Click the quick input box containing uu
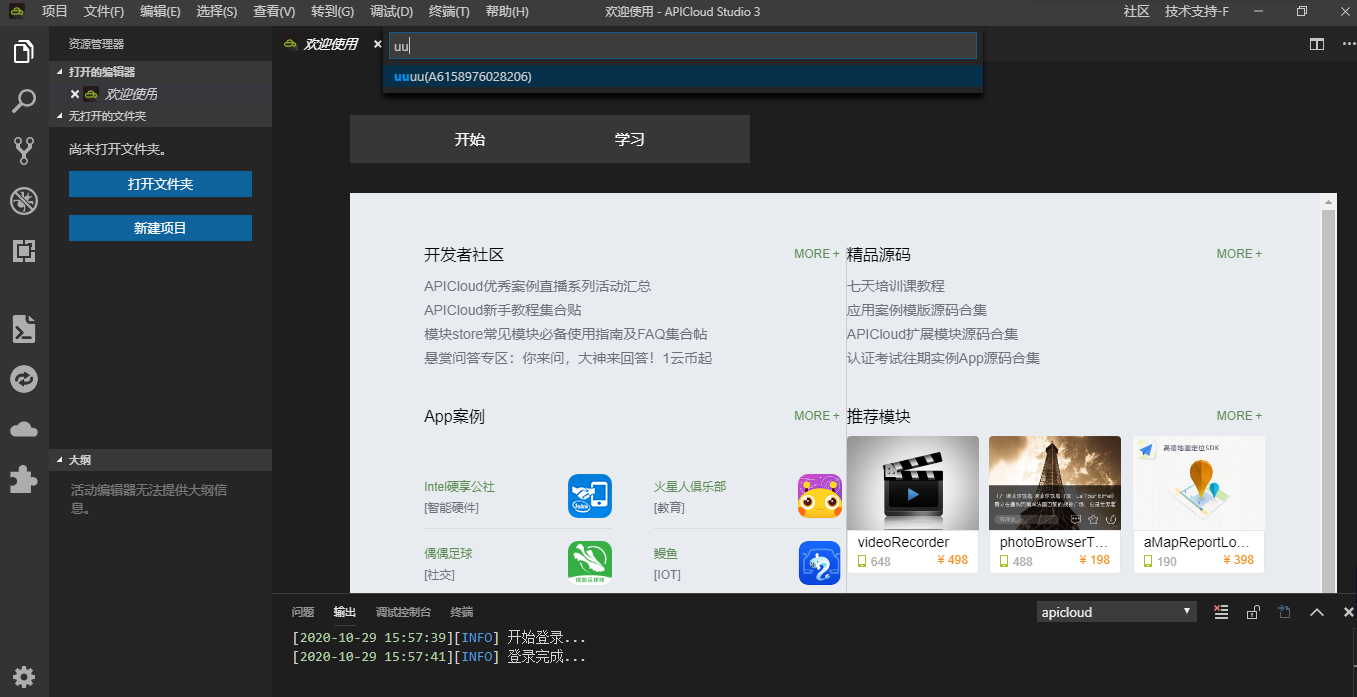 [683, 46]
